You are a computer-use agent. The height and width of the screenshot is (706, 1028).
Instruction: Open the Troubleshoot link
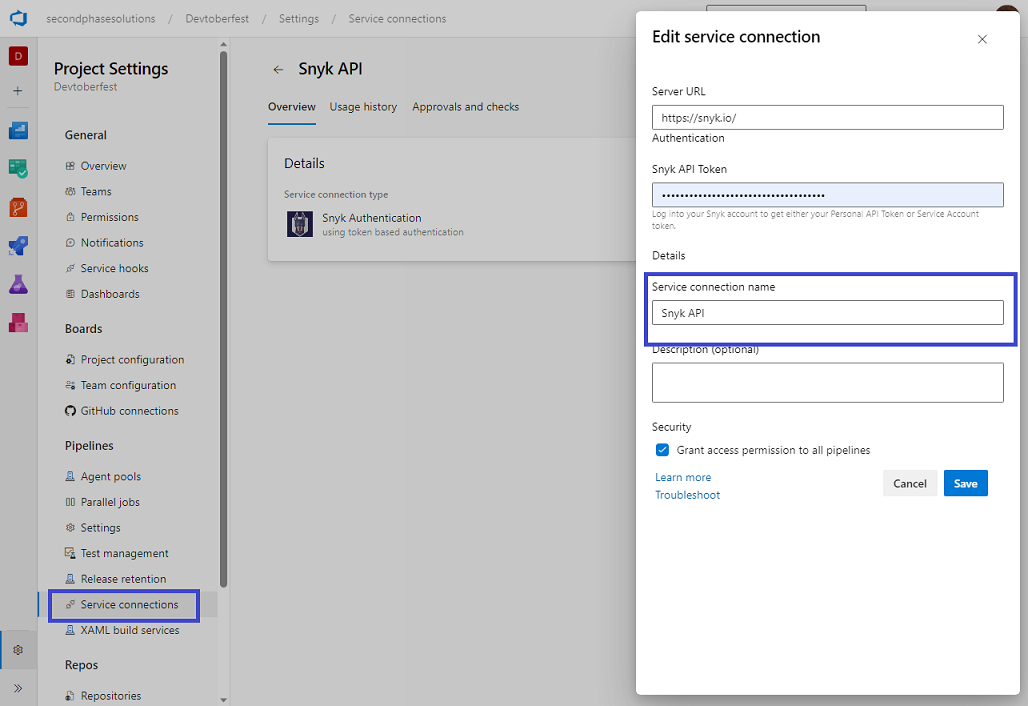[687, 495]
